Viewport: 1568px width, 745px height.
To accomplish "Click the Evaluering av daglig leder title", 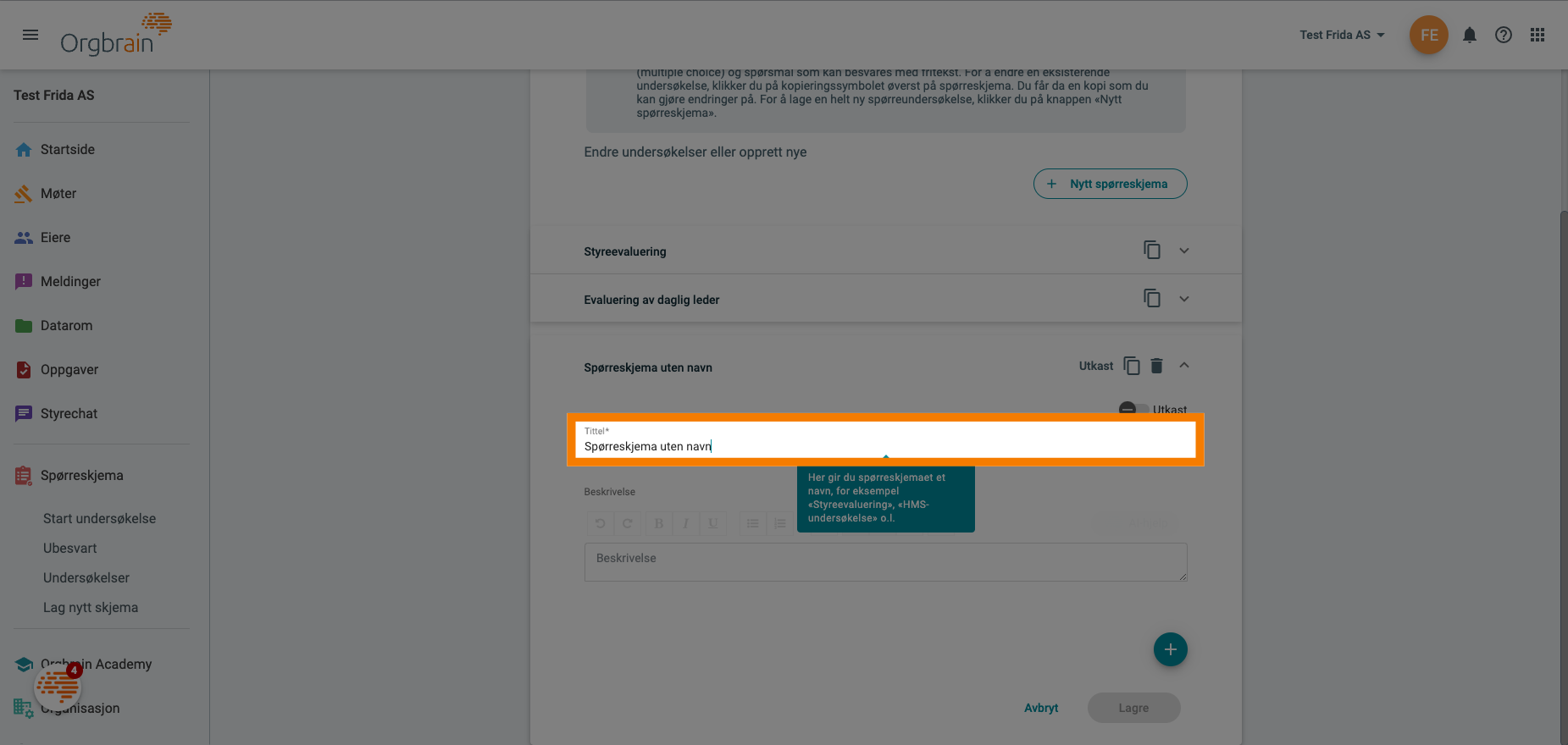I will [651, 300].
